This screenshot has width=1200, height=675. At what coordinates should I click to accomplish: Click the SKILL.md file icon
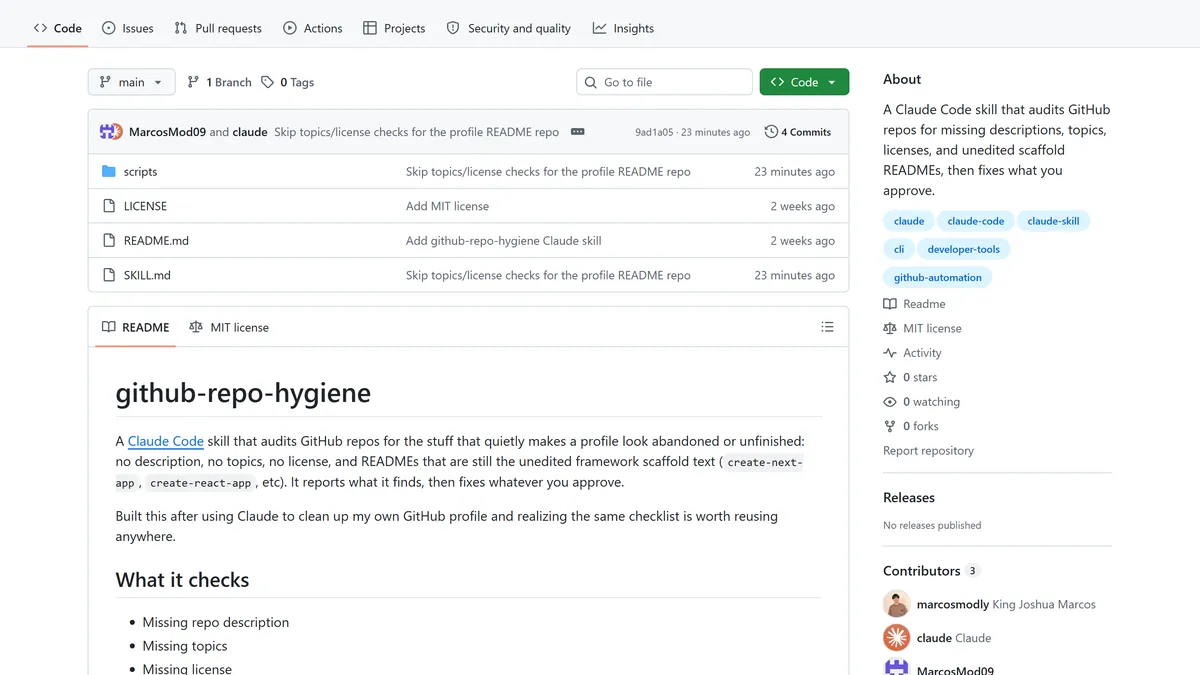109,275
